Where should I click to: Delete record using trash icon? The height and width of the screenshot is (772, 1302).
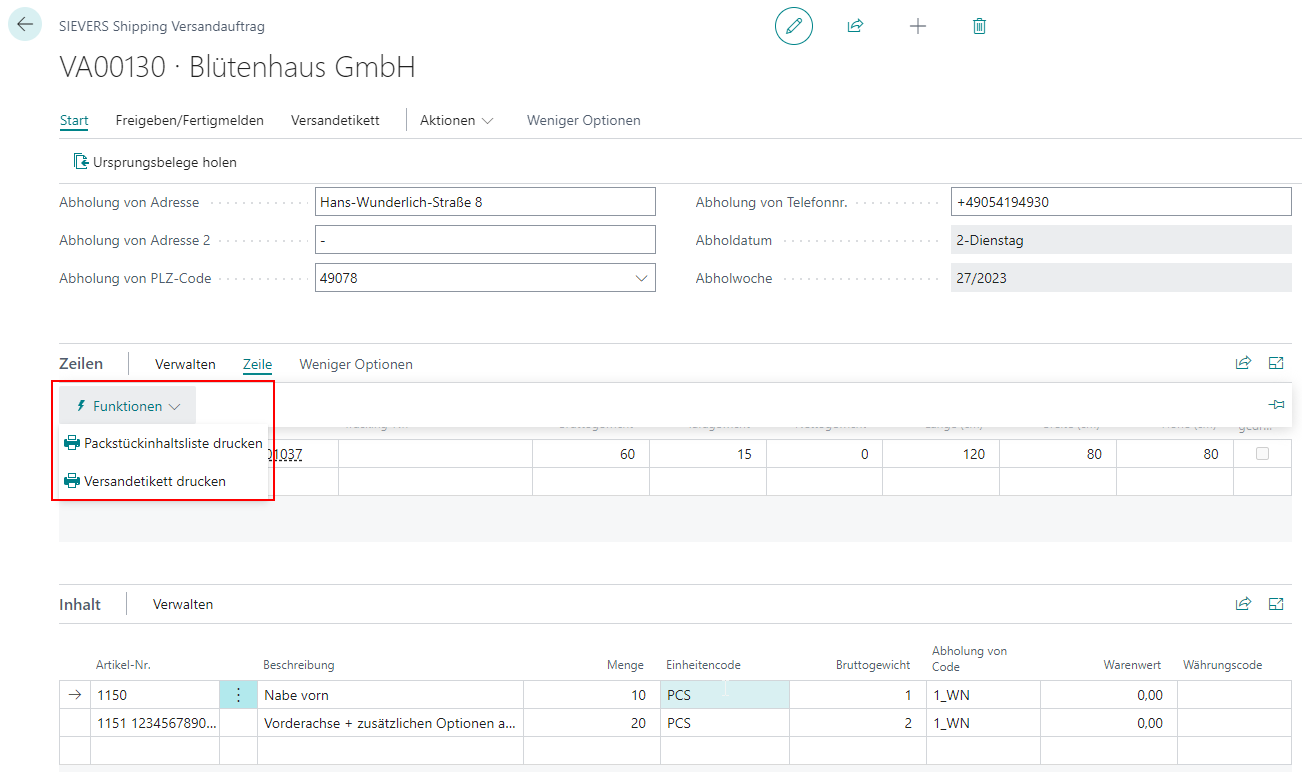979,27
